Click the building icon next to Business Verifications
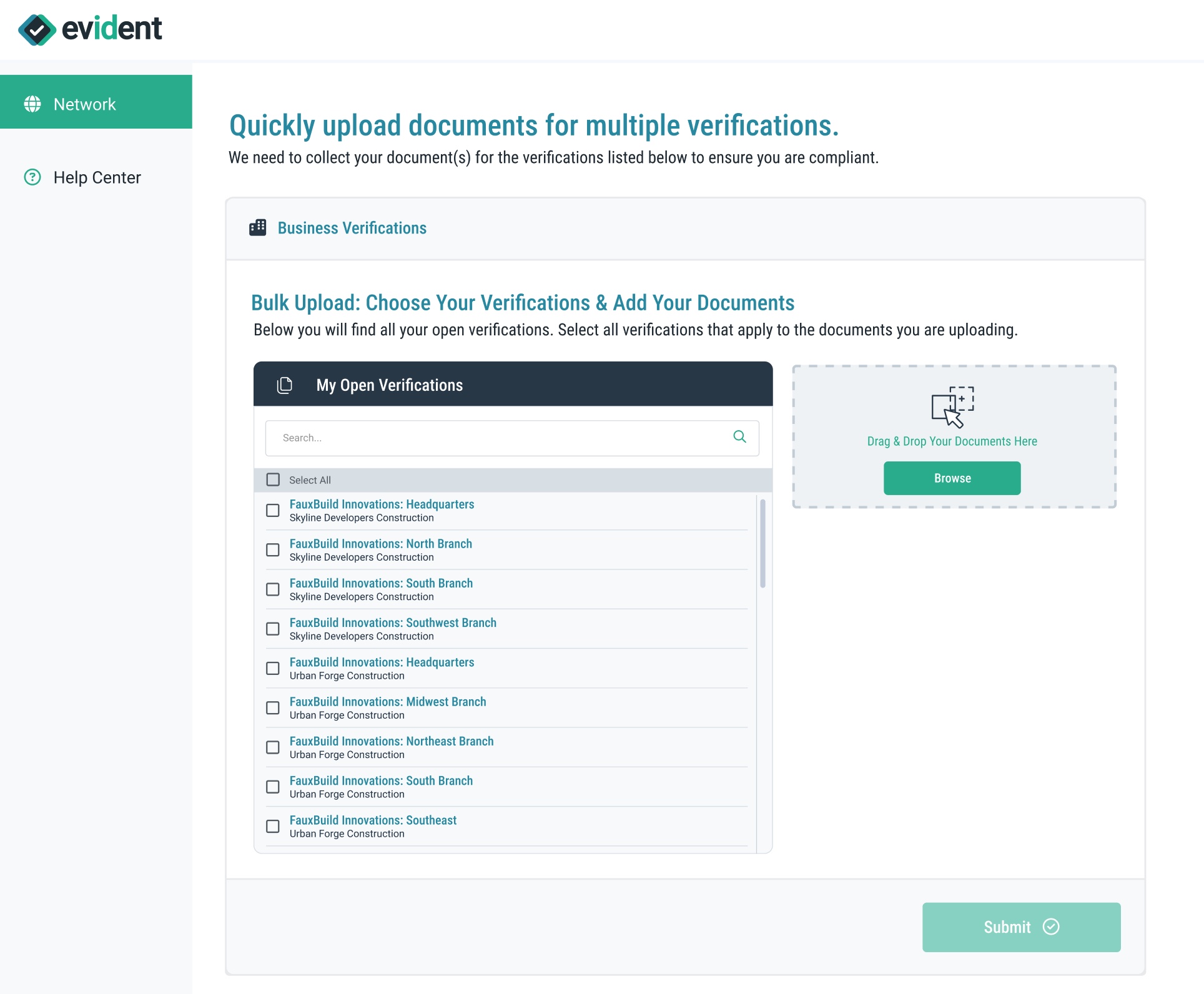This screenshot has height=994, width=1204. (x=258, y=228)
